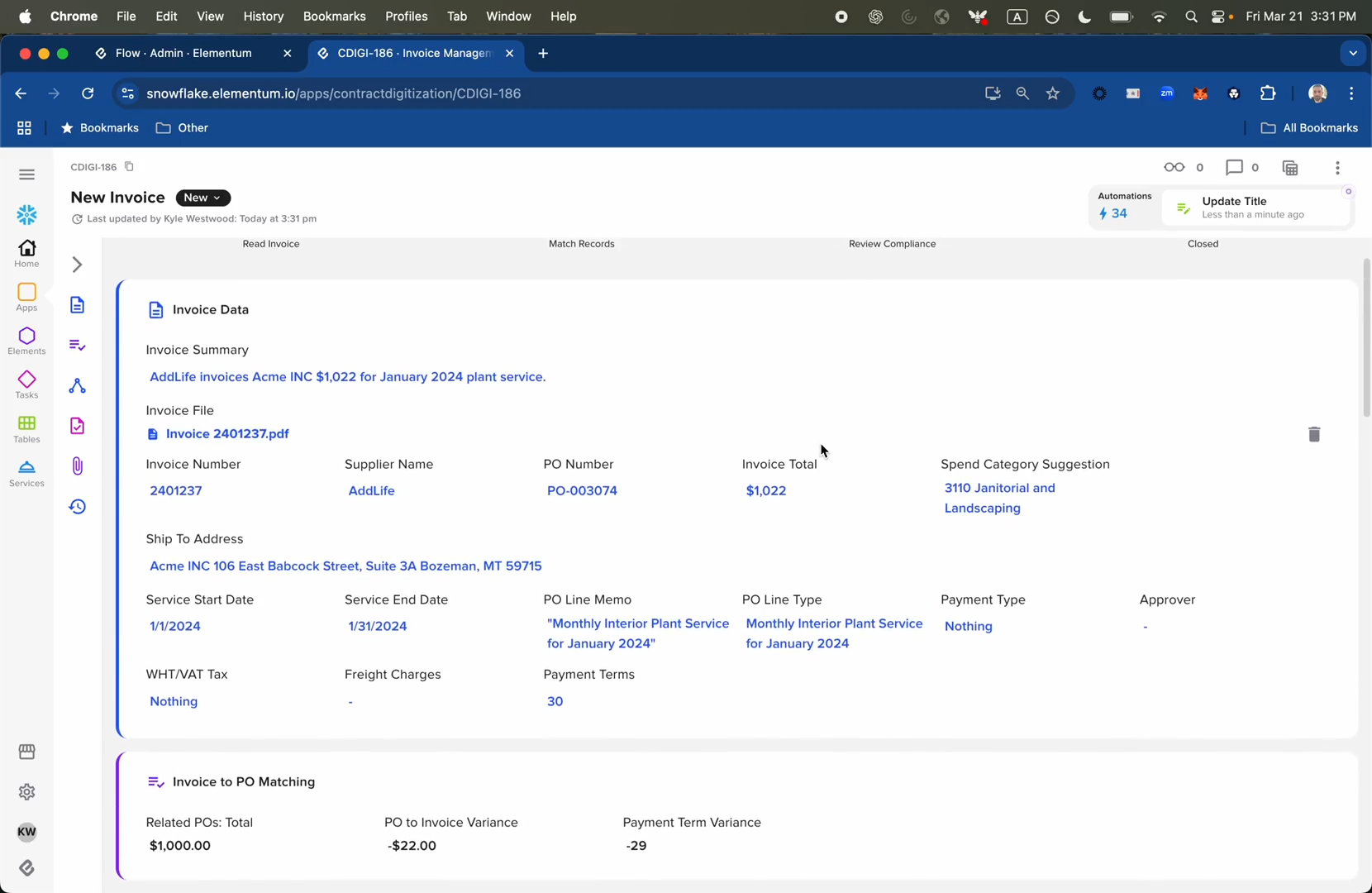Open the marketplace store icon

point(26,752)
